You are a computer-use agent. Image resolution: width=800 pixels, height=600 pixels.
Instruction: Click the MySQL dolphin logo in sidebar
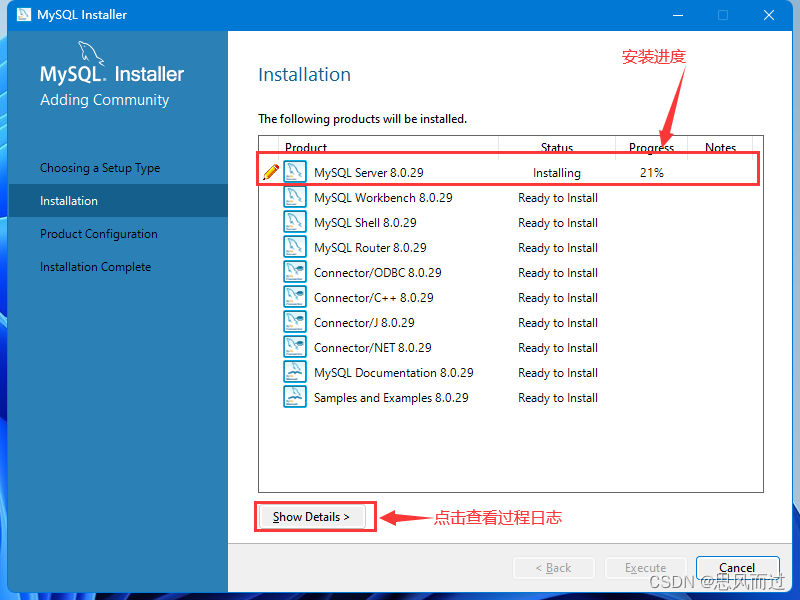[x=91, y=54]
